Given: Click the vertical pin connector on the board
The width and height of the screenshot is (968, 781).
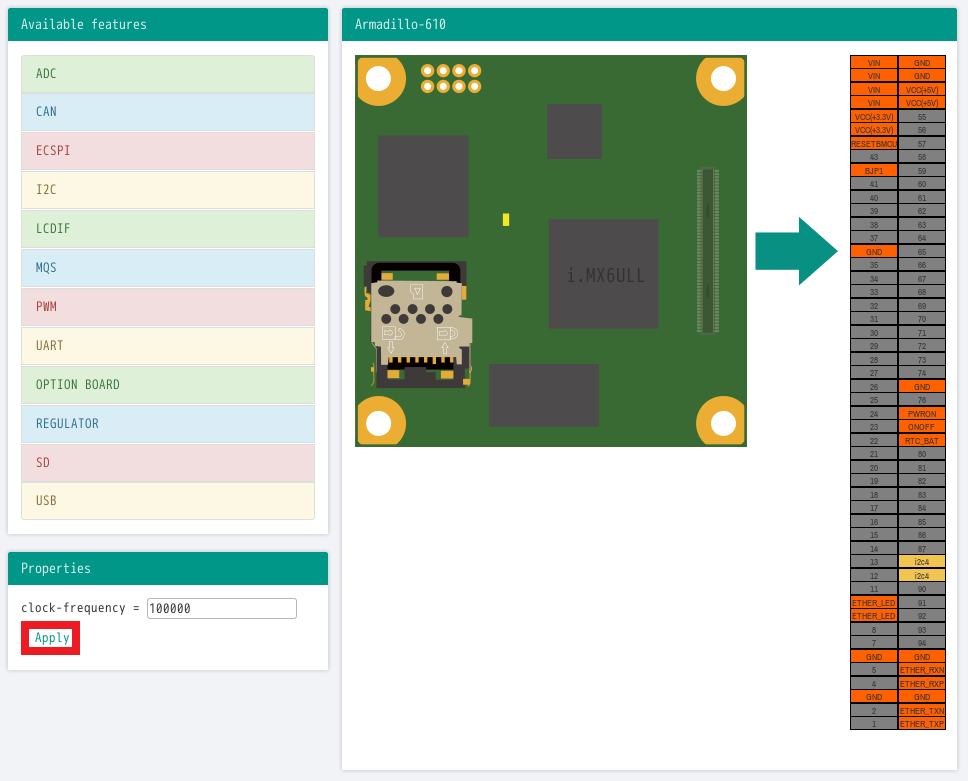Looking at the screenshot, I should (x=708, y=251).
